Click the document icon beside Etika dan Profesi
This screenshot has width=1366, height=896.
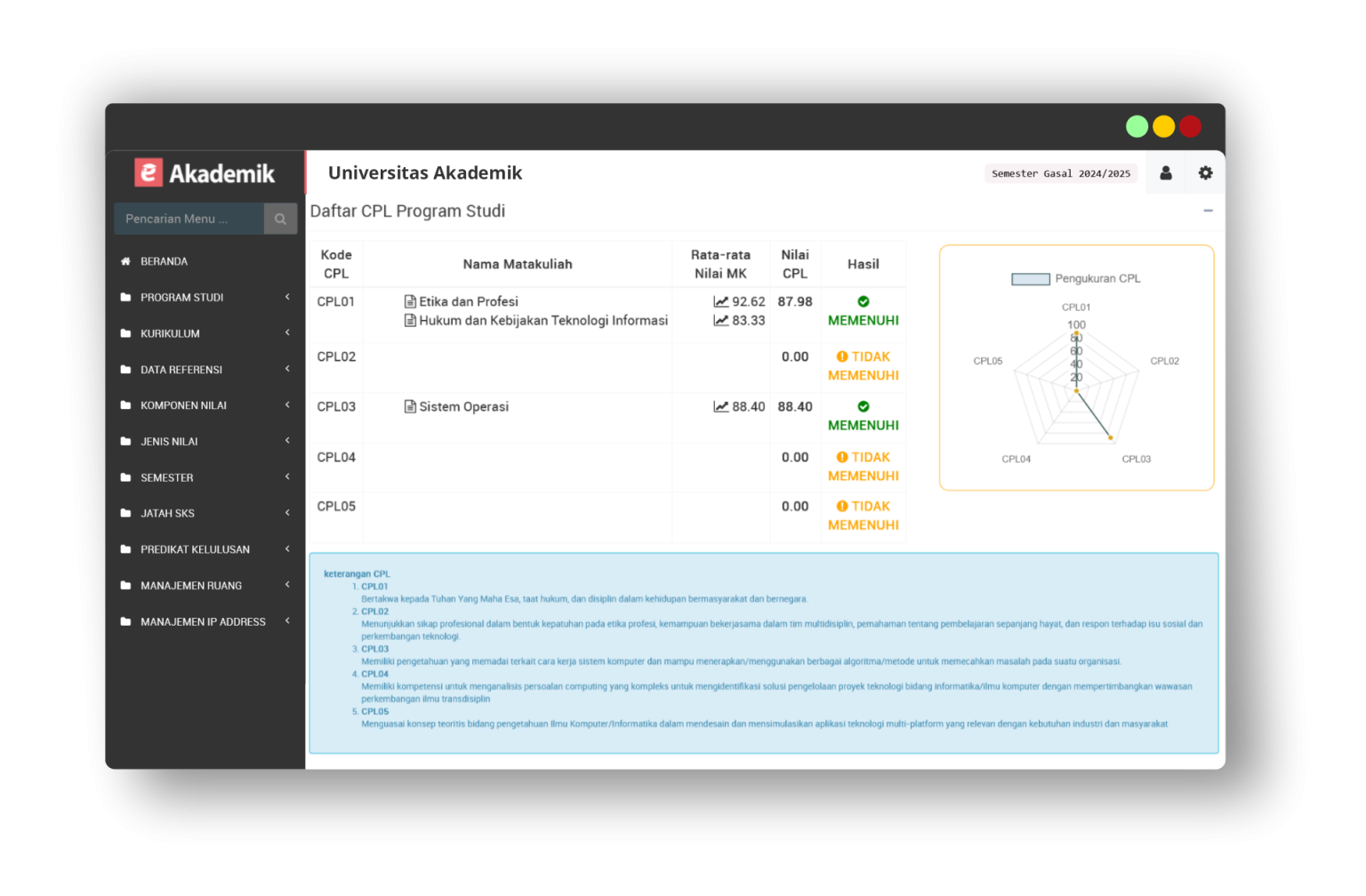[410, 301]
